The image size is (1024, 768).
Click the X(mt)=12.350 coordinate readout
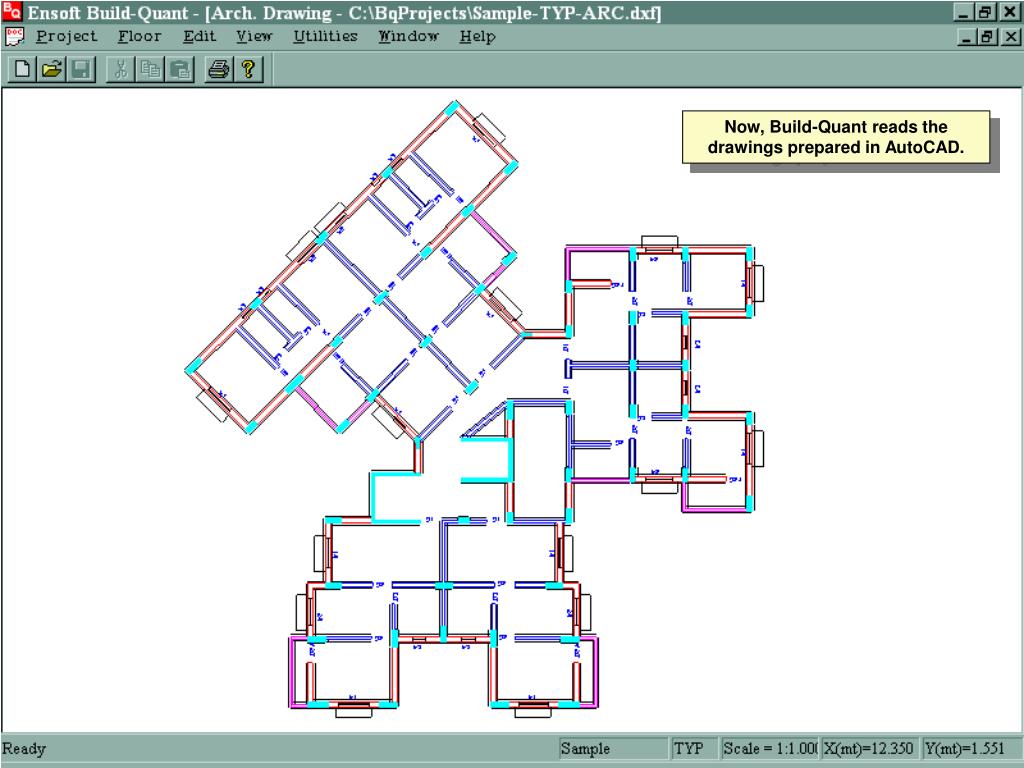869,748
